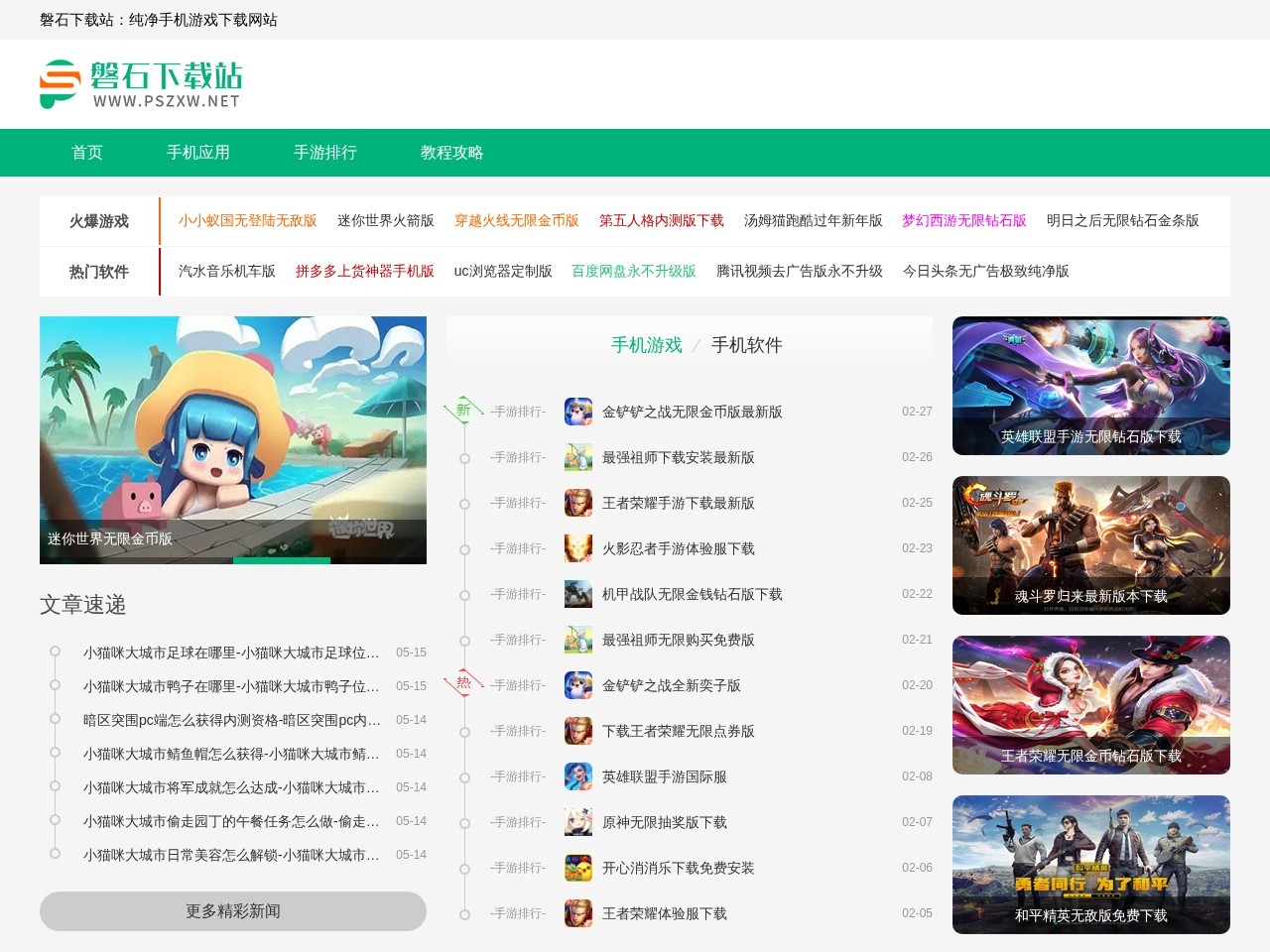Open the 和平精英无敌版免费下载 thumbnail
The height and width of the screenshot is (952, 1270).
(1091, 865)
